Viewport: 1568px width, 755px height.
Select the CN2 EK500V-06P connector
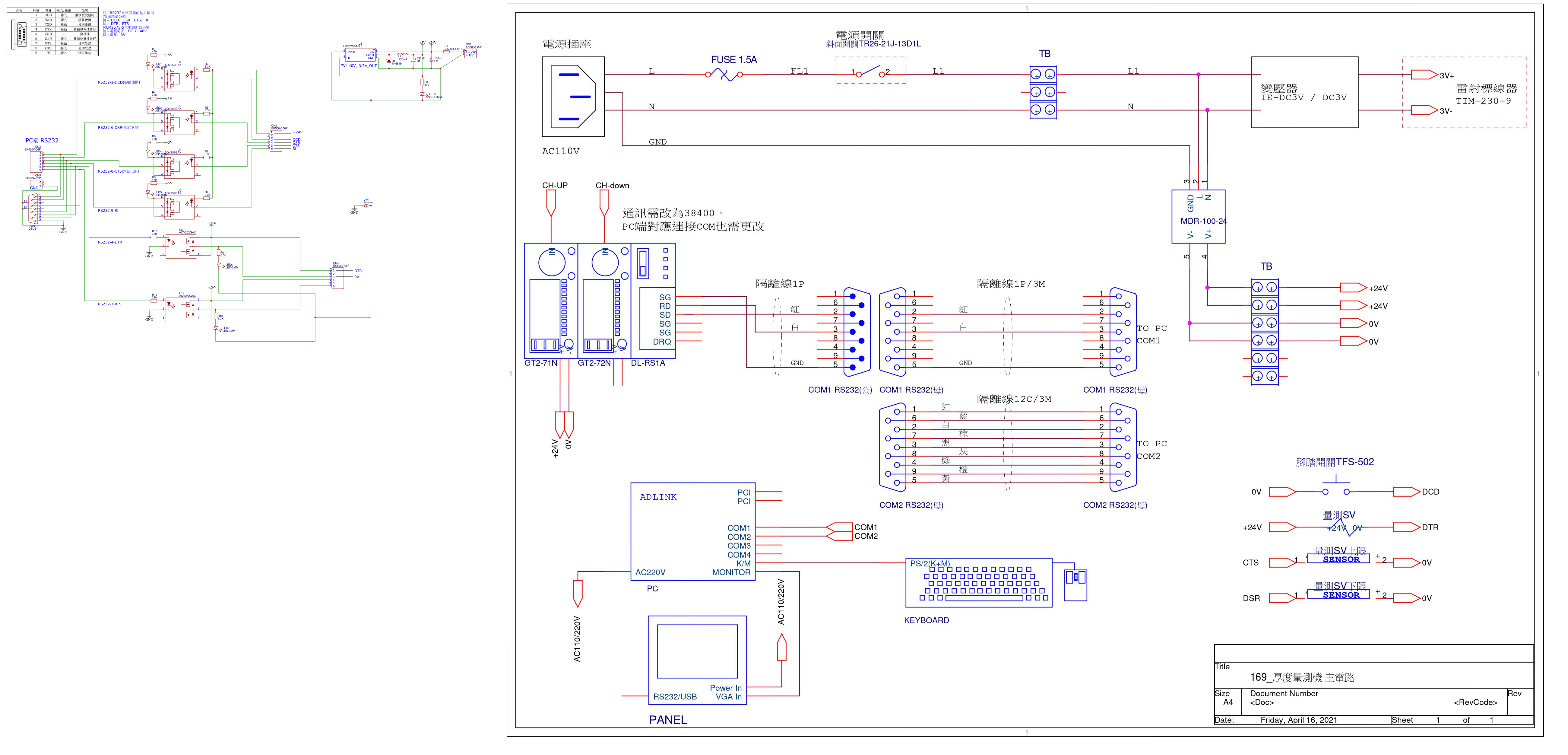click(x=276, y=141)
